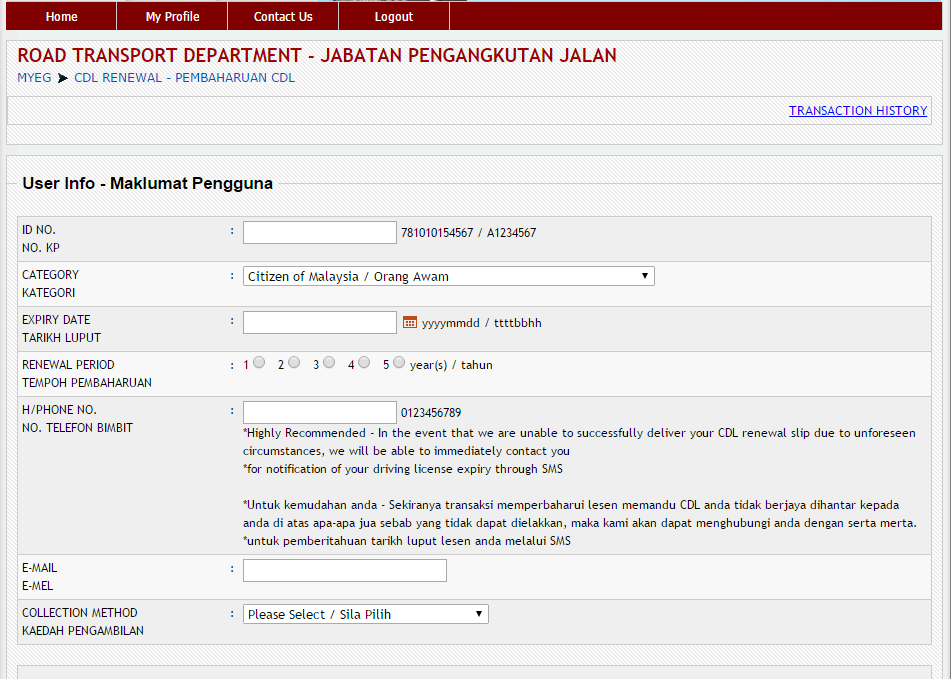Select 1 year renewal period
The image size is (951, 679).
(259, 363)
